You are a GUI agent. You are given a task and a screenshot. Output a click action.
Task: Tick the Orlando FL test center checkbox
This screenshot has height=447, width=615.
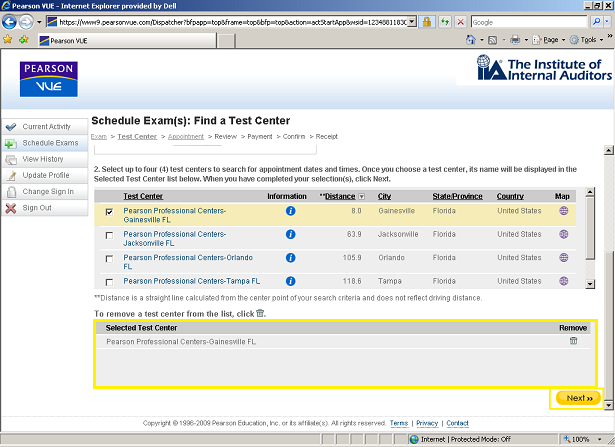[109, 258]
